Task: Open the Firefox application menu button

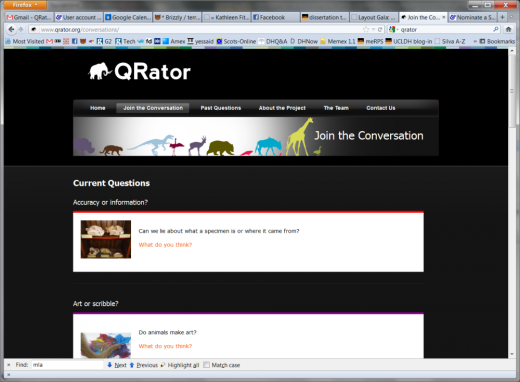Action: [x=25, y=5]
